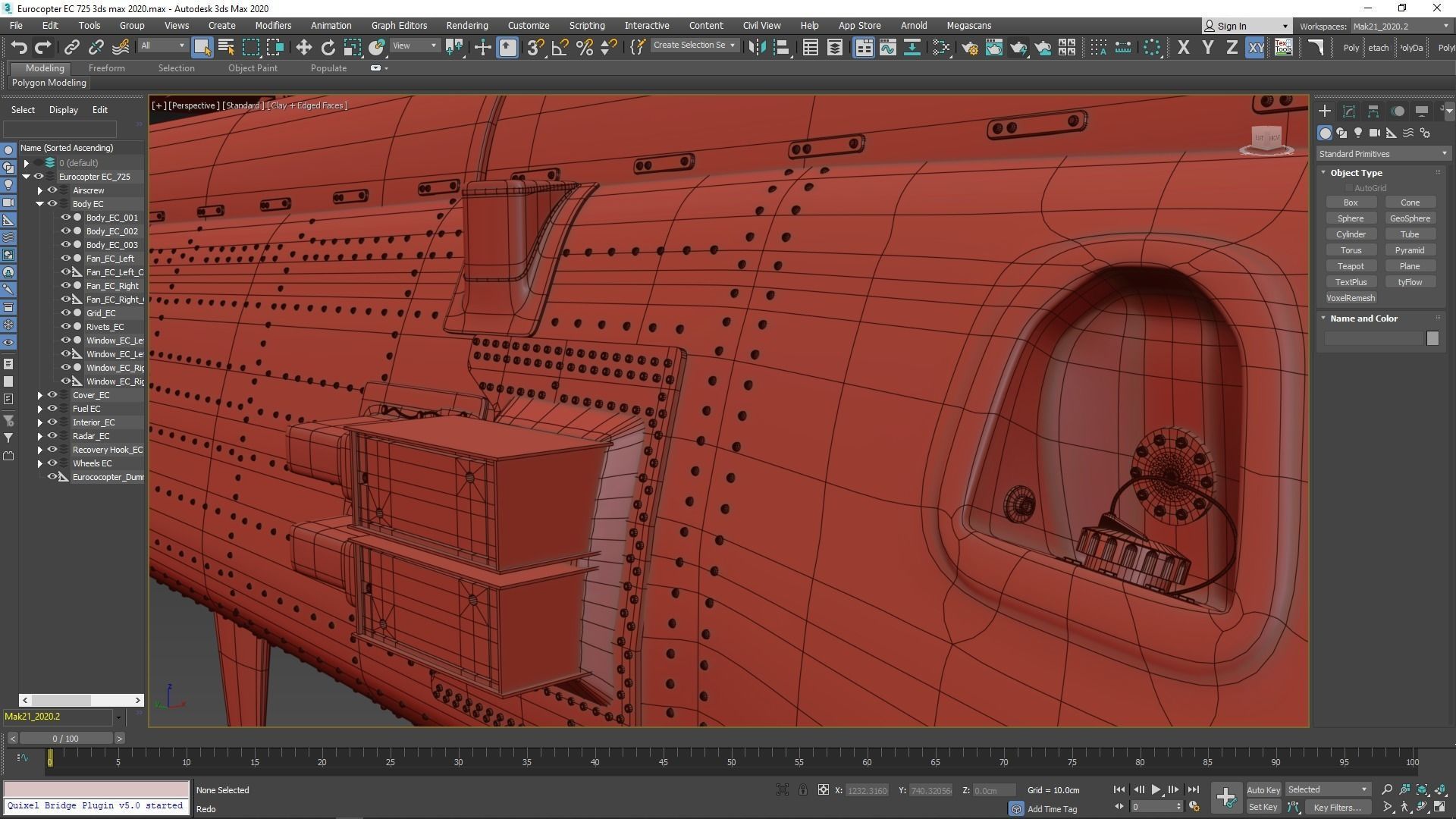Expand the Cover_EC tree group
The image size is (1456, 819).
[40, 395]
